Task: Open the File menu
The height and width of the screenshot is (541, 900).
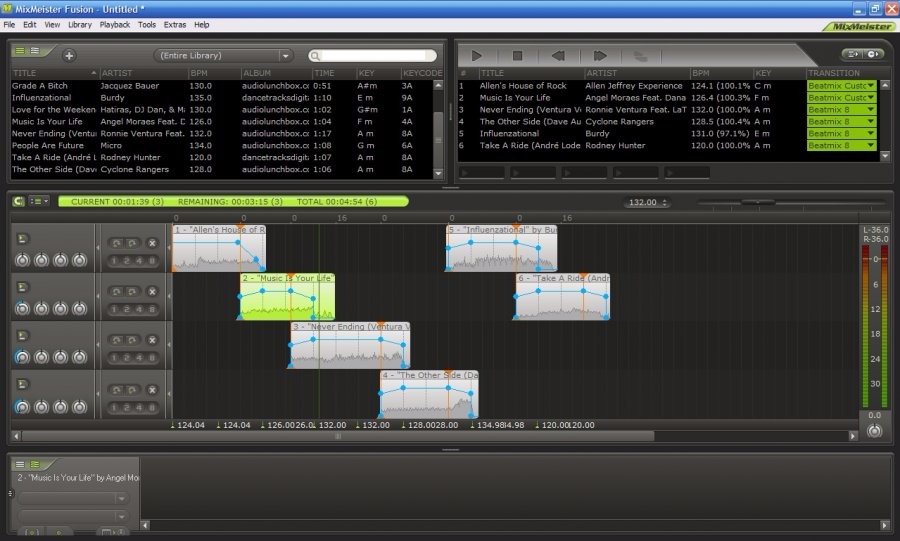Action: (9, 25)
